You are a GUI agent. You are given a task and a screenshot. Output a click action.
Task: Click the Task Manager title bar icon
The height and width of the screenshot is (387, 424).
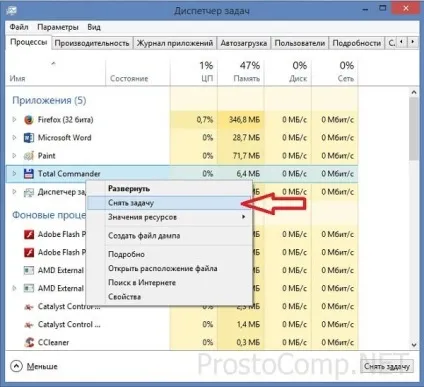tap(12, 11)
